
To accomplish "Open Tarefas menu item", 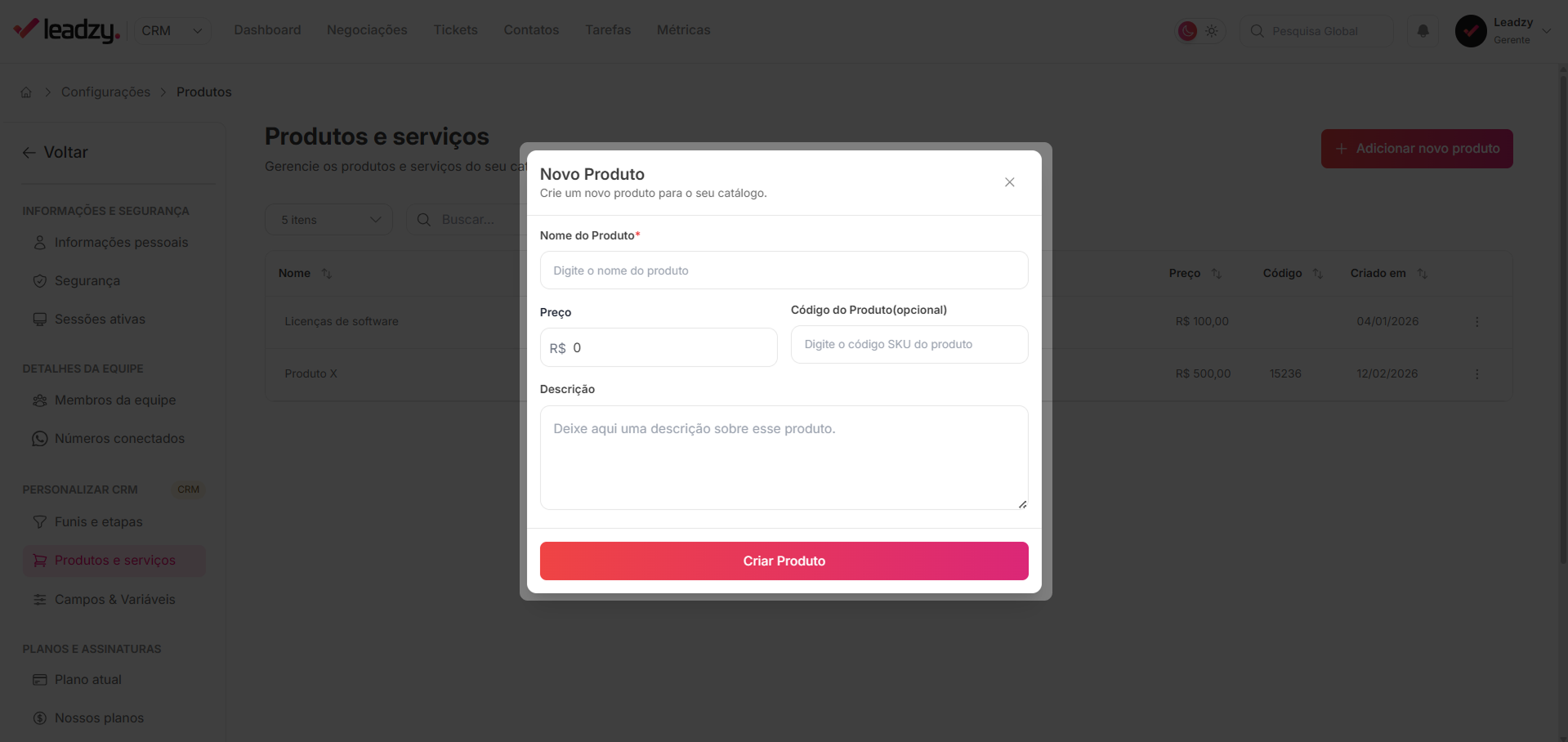I will pos(608,30).
